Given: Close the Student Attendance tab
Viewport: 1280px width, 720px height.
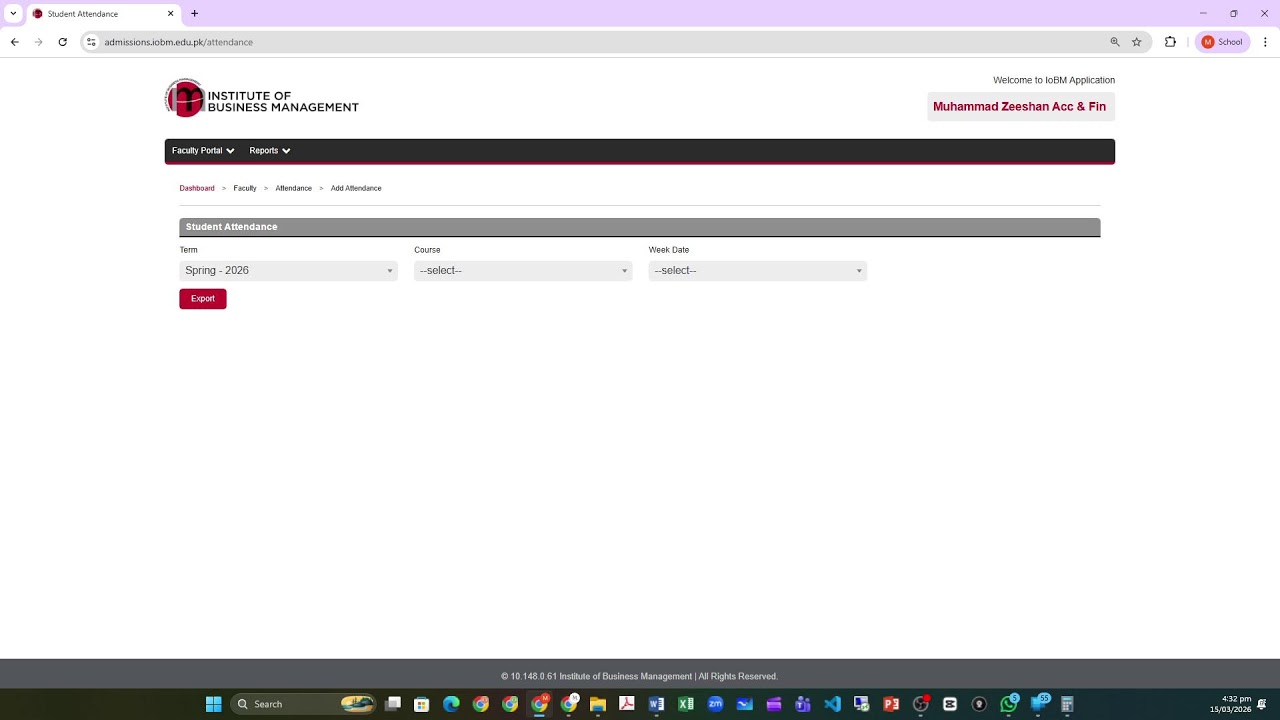Looking at the screenshot, I should (x=170, y=14).
